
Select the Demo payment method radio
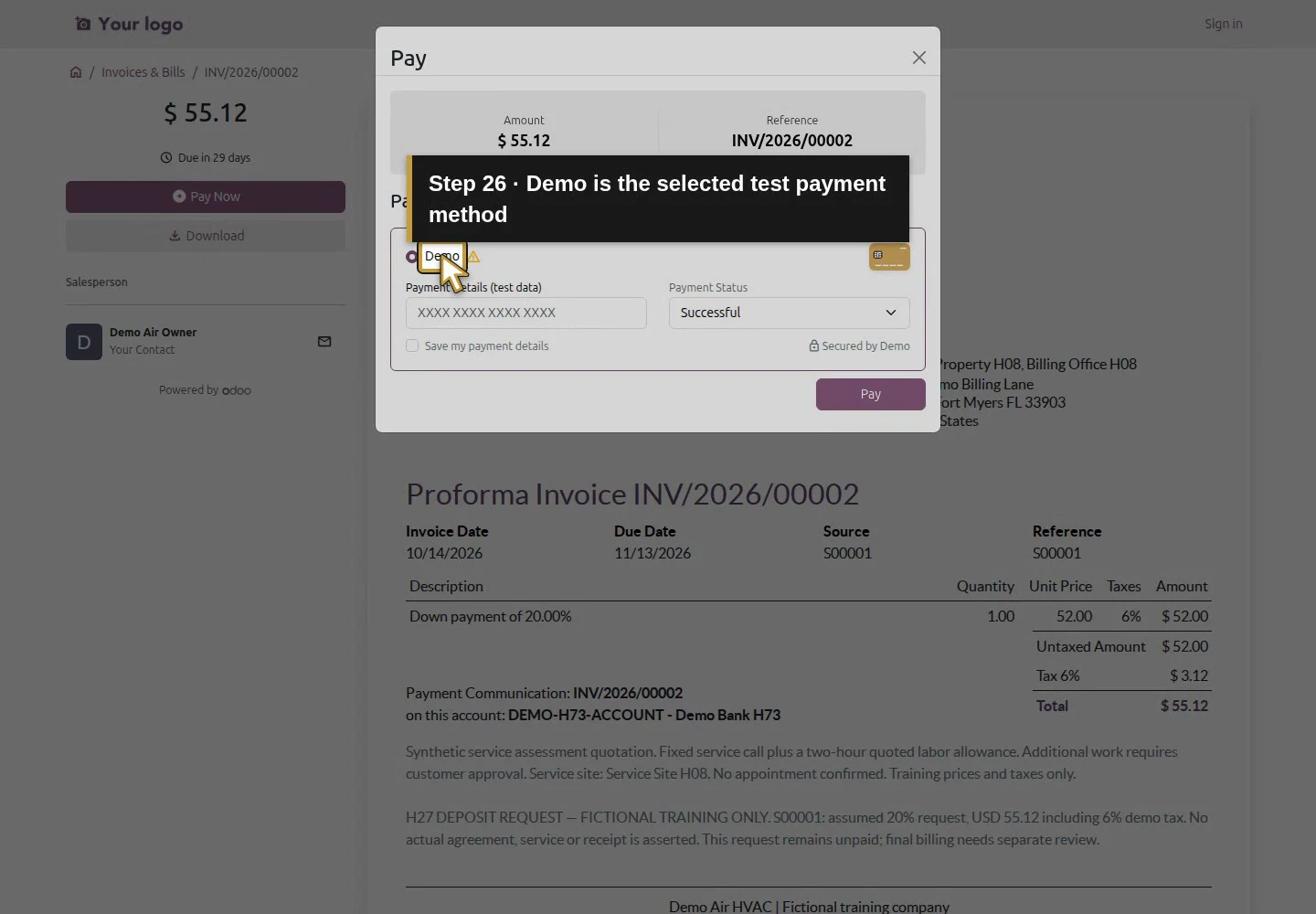(x=412, y=257)
